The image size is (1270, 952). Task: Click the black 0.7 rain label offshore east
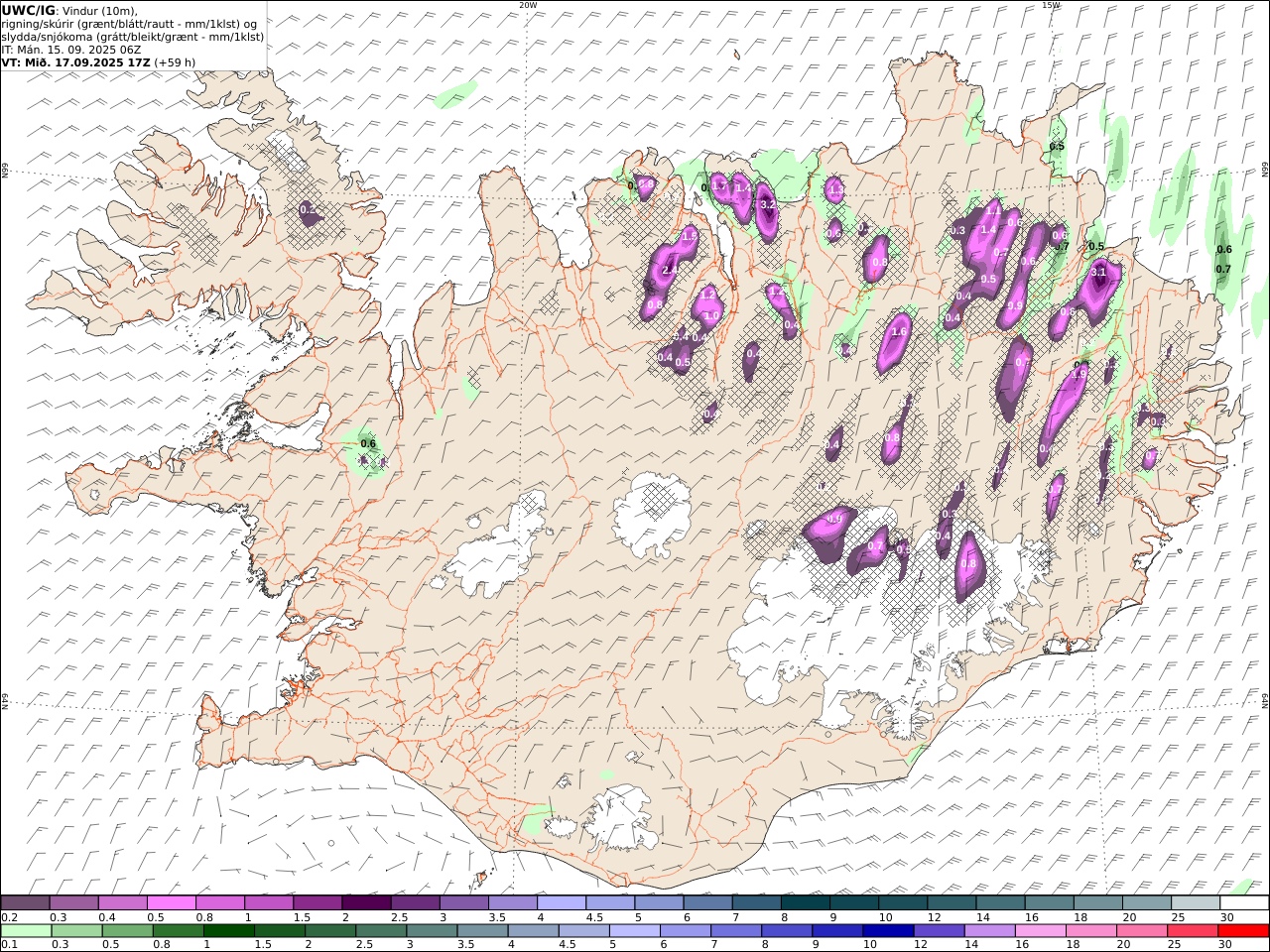[1223, 269]
